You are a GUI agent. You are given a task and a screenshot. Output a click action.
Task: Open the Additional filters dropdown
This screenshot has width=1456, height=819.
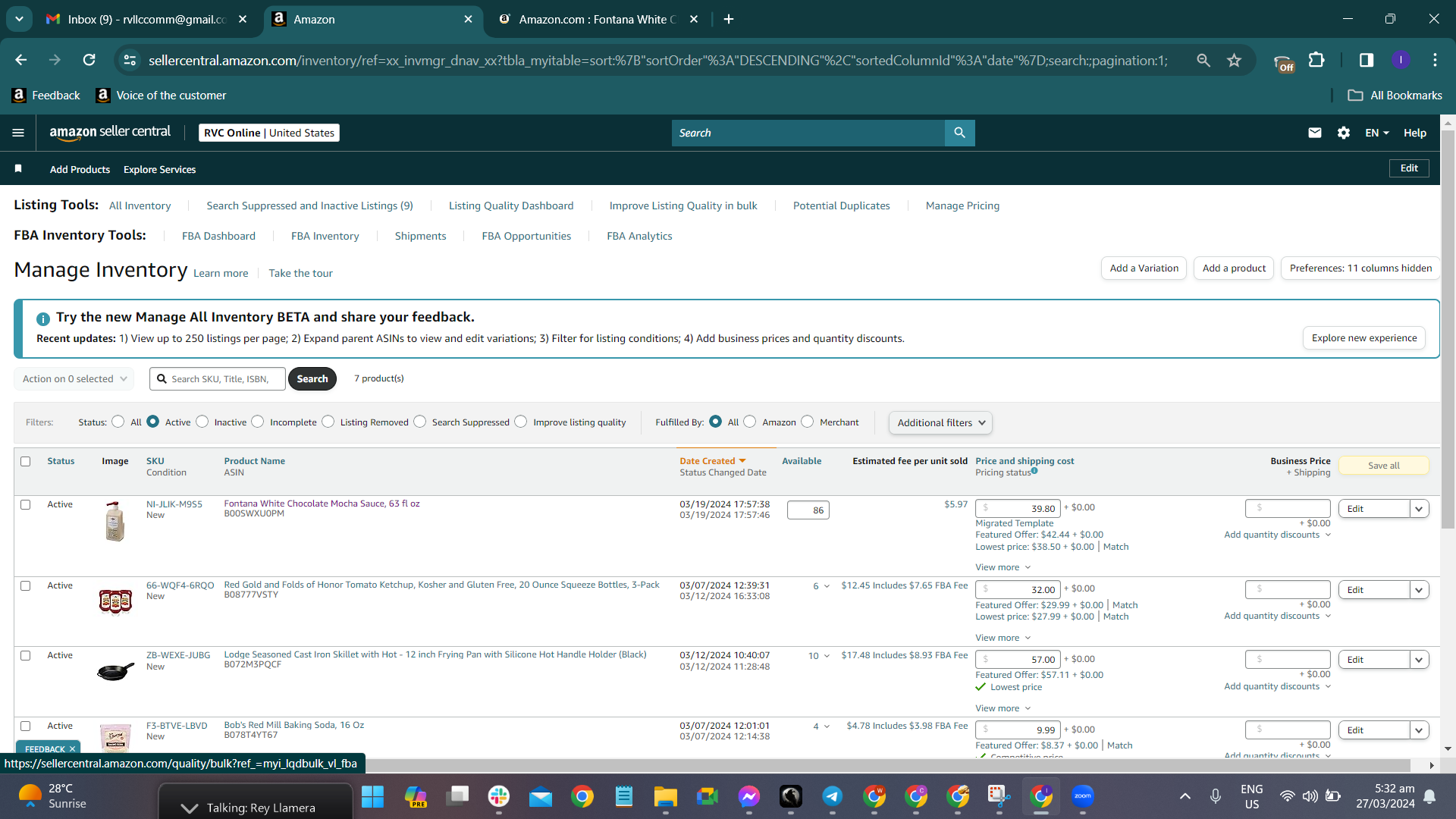pos(940,422)
